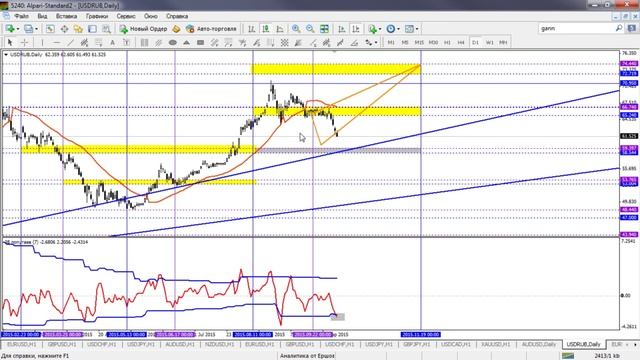Image resolution: width=640 pixels, height=360 pixels.
Task: Switch timeframe to M30
Action: [x=433, y=42]
